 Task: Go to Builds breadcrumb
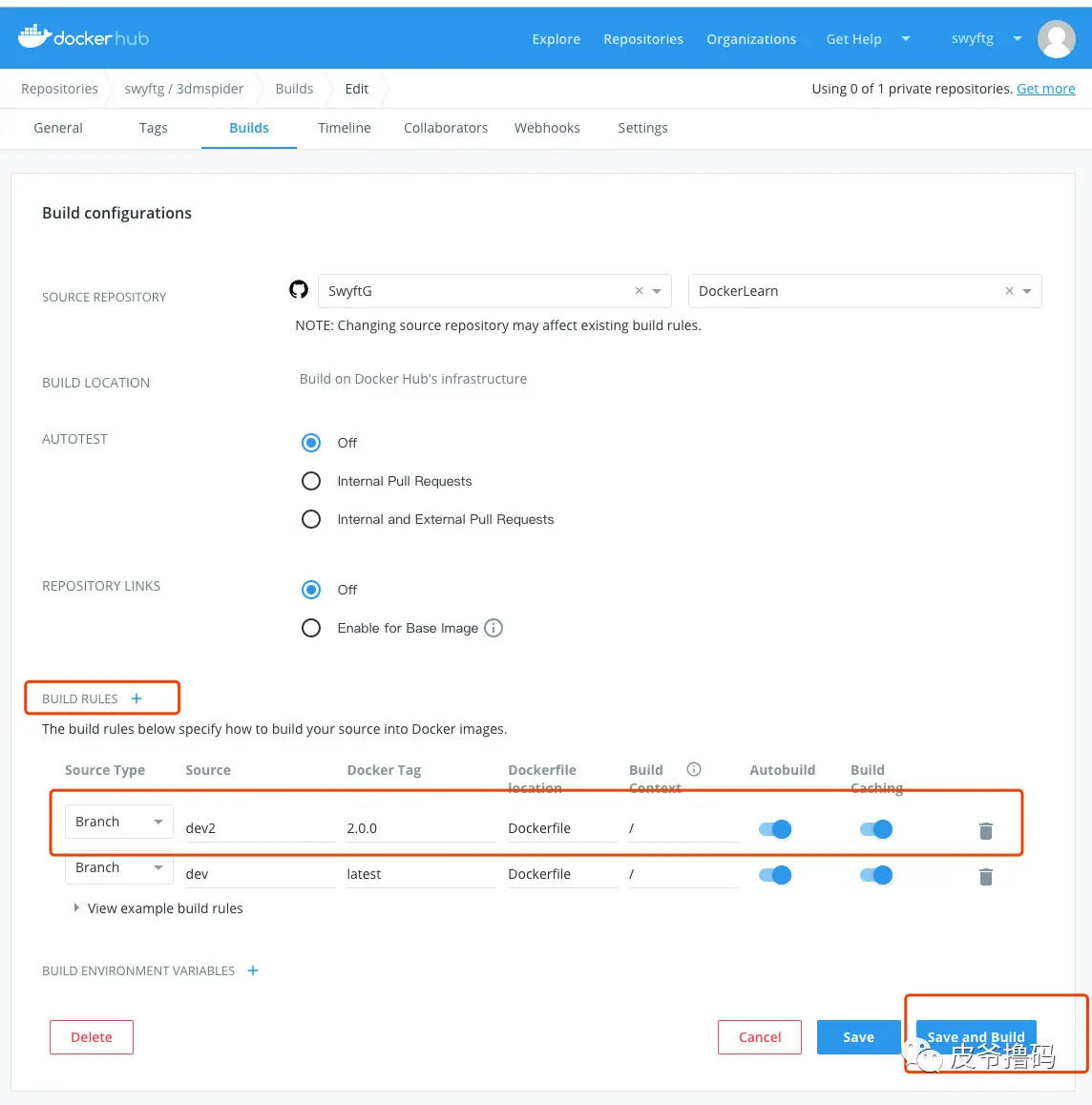tap(294, 89)
